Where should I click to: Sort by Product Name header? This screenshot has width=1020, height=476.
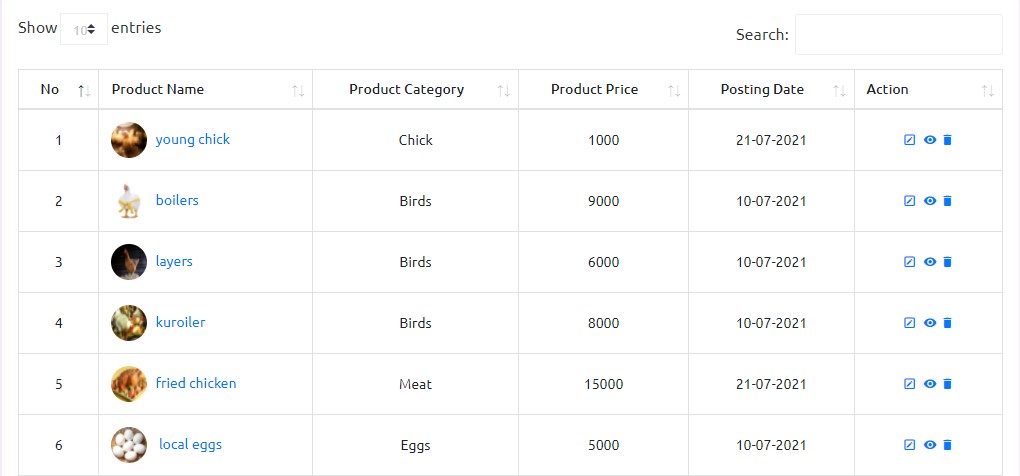158,89
